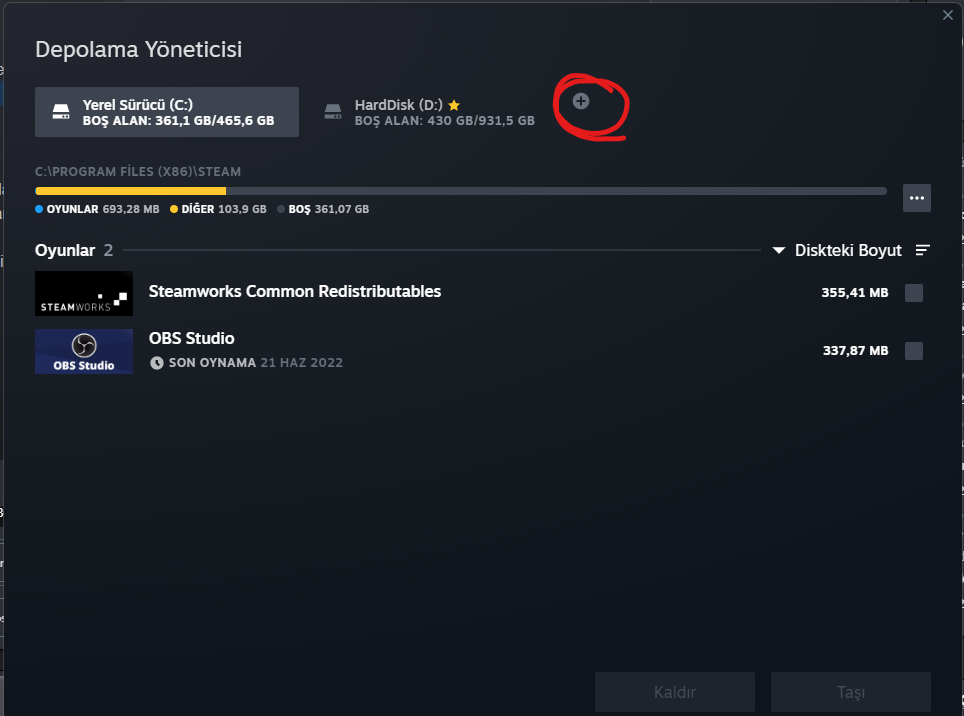The width and height of the screenshot is (964, 716).
Task: Click the Taşı button
Action: tap(850, 692)
